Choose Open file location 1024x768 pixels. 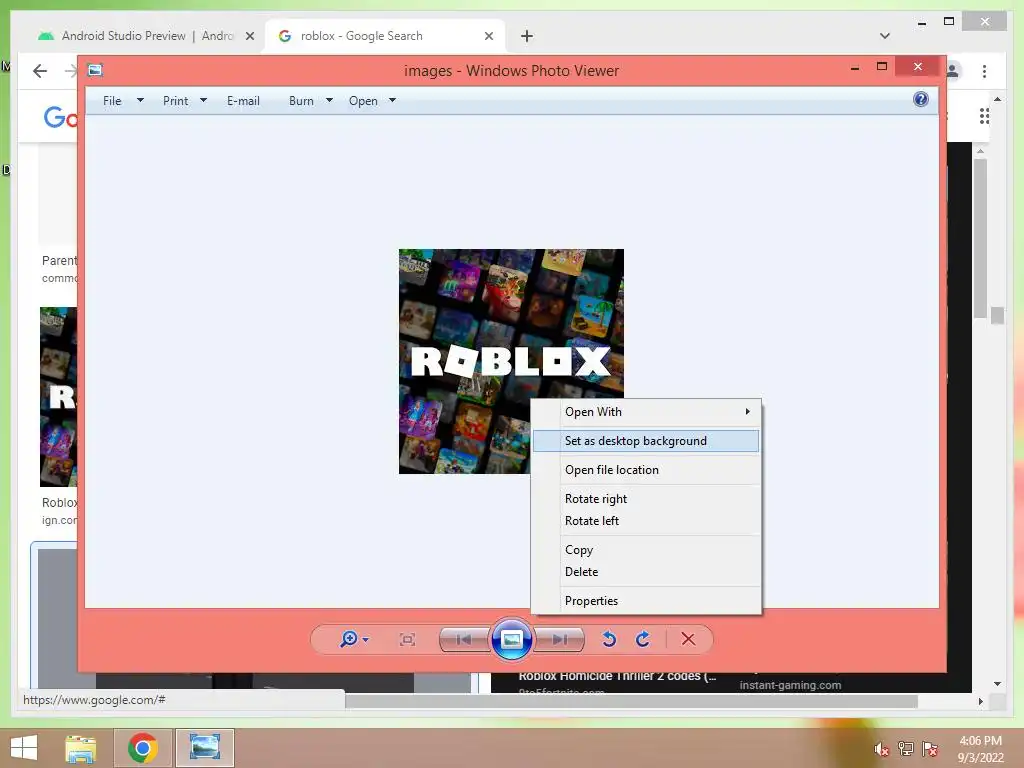click(x=646, y=470)
